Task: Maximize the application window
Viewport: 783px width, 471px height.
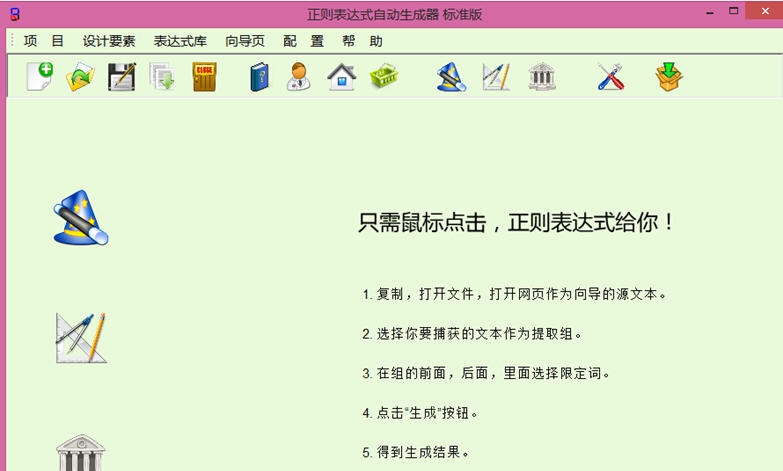Action: click(x=734, y=11)
